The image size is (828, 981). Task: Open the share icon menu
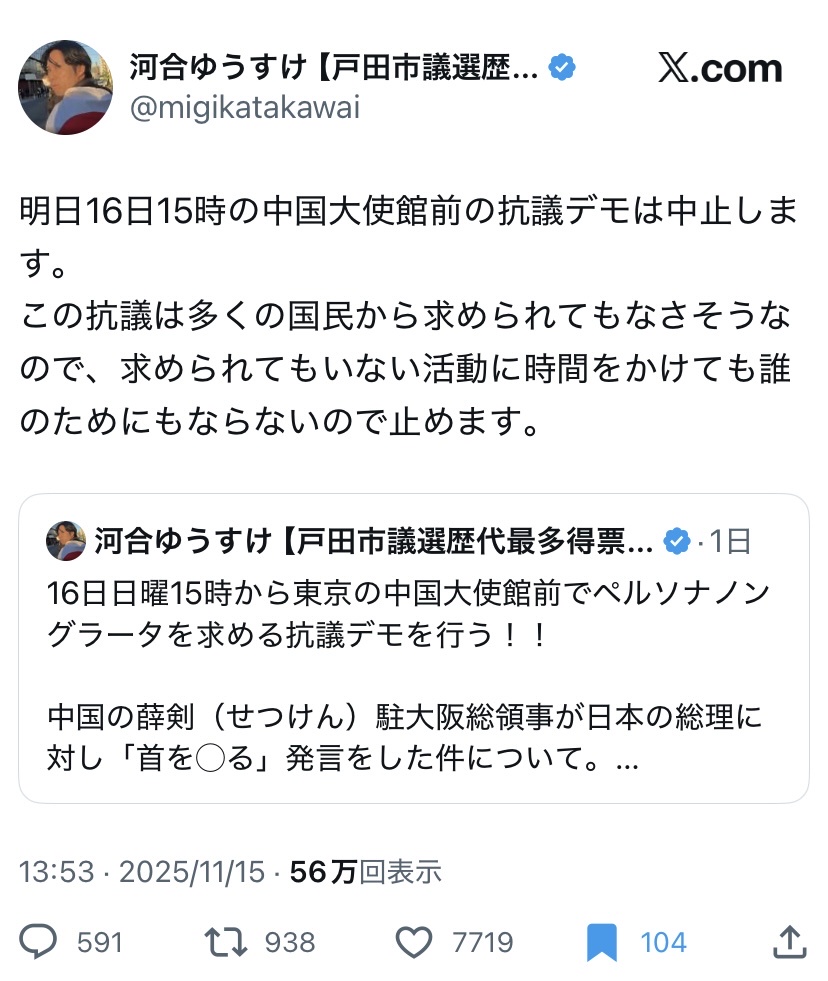(x=790, y=941)
